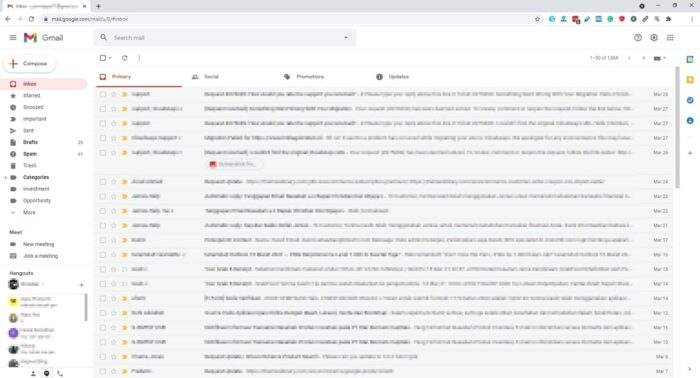The height and width of the screenshot is (378, 700).
Task: Switch to the Promotions tab
Action: (324, 77)
